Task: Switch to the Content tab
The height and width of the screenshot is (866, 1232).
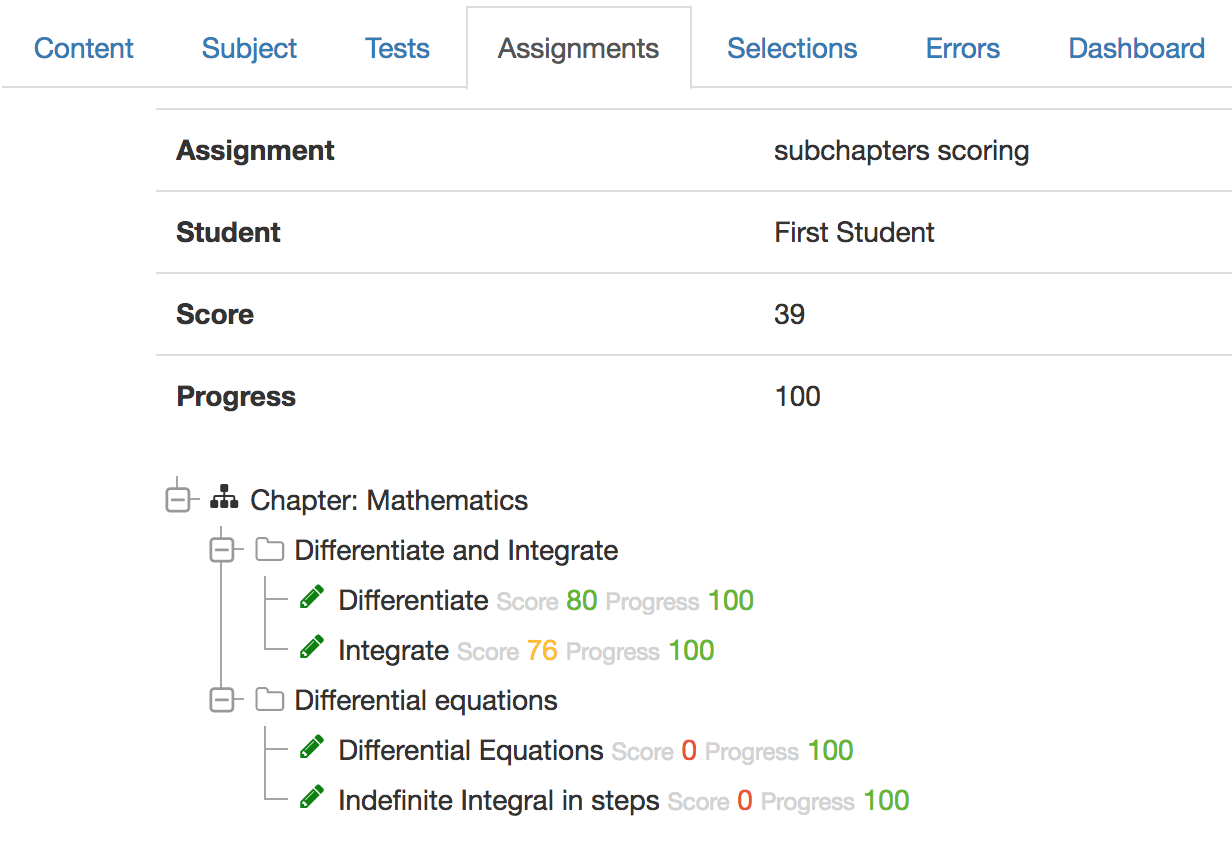Action: (x=83, y=47)
